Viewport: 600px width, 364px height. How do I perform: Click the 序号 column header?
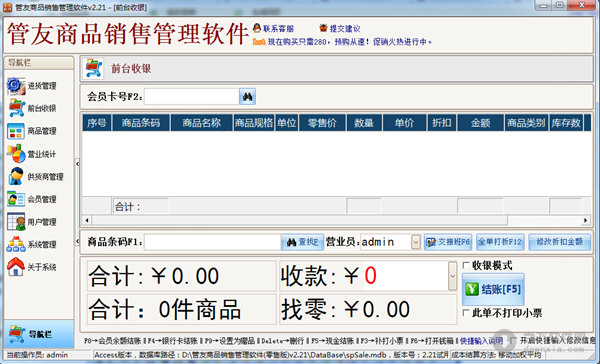click(x=97, y=122)
